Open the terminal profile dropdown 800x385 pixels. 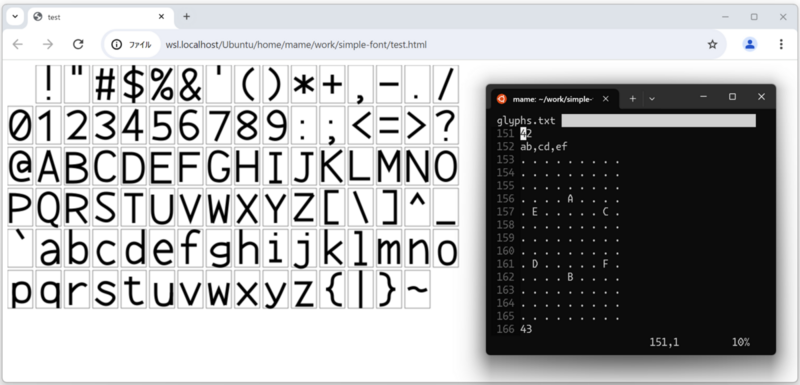pyautogui.click(x=652, y=99)
